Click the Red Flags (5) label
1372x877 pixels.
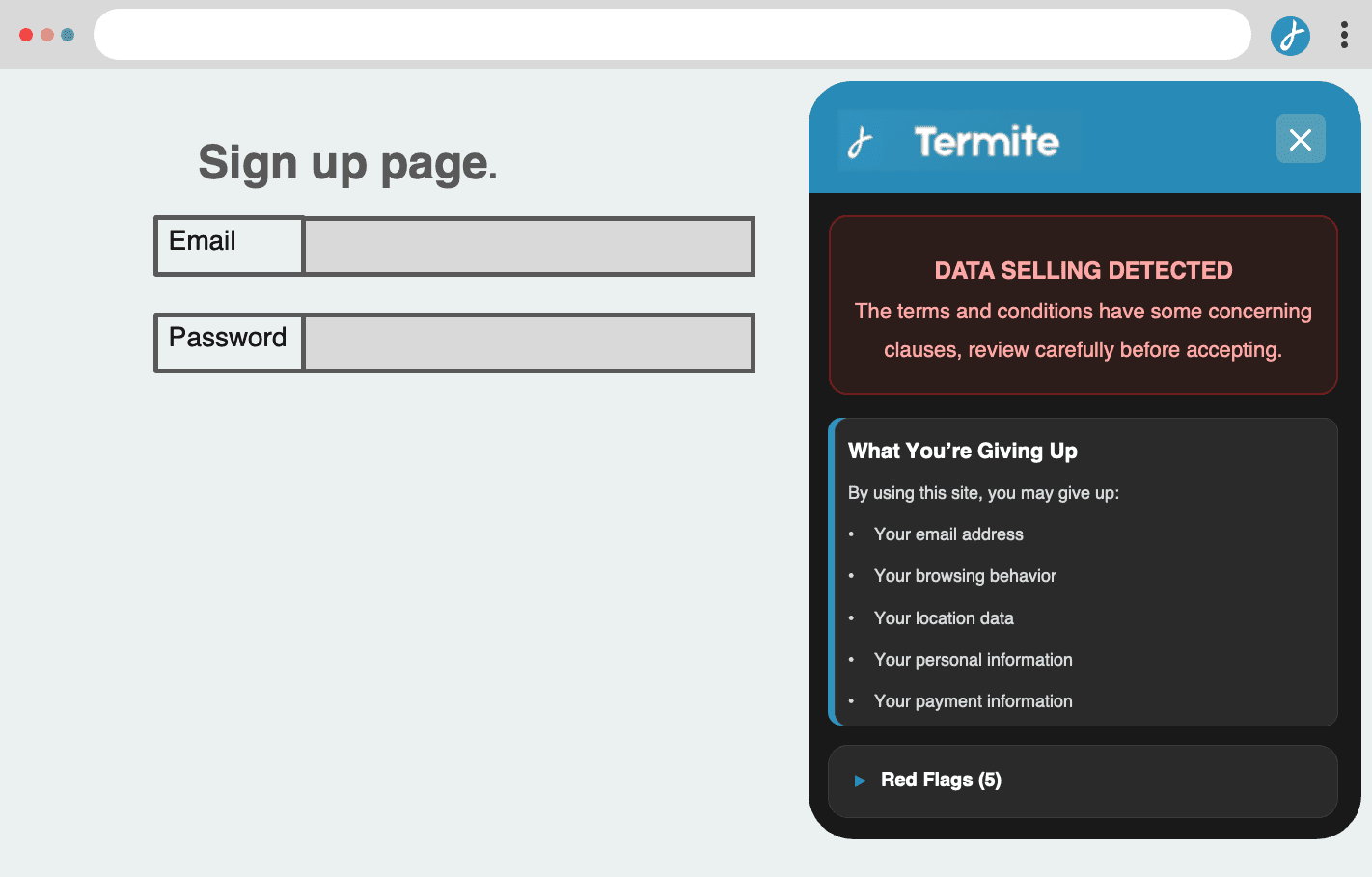[x=941, y=781]
